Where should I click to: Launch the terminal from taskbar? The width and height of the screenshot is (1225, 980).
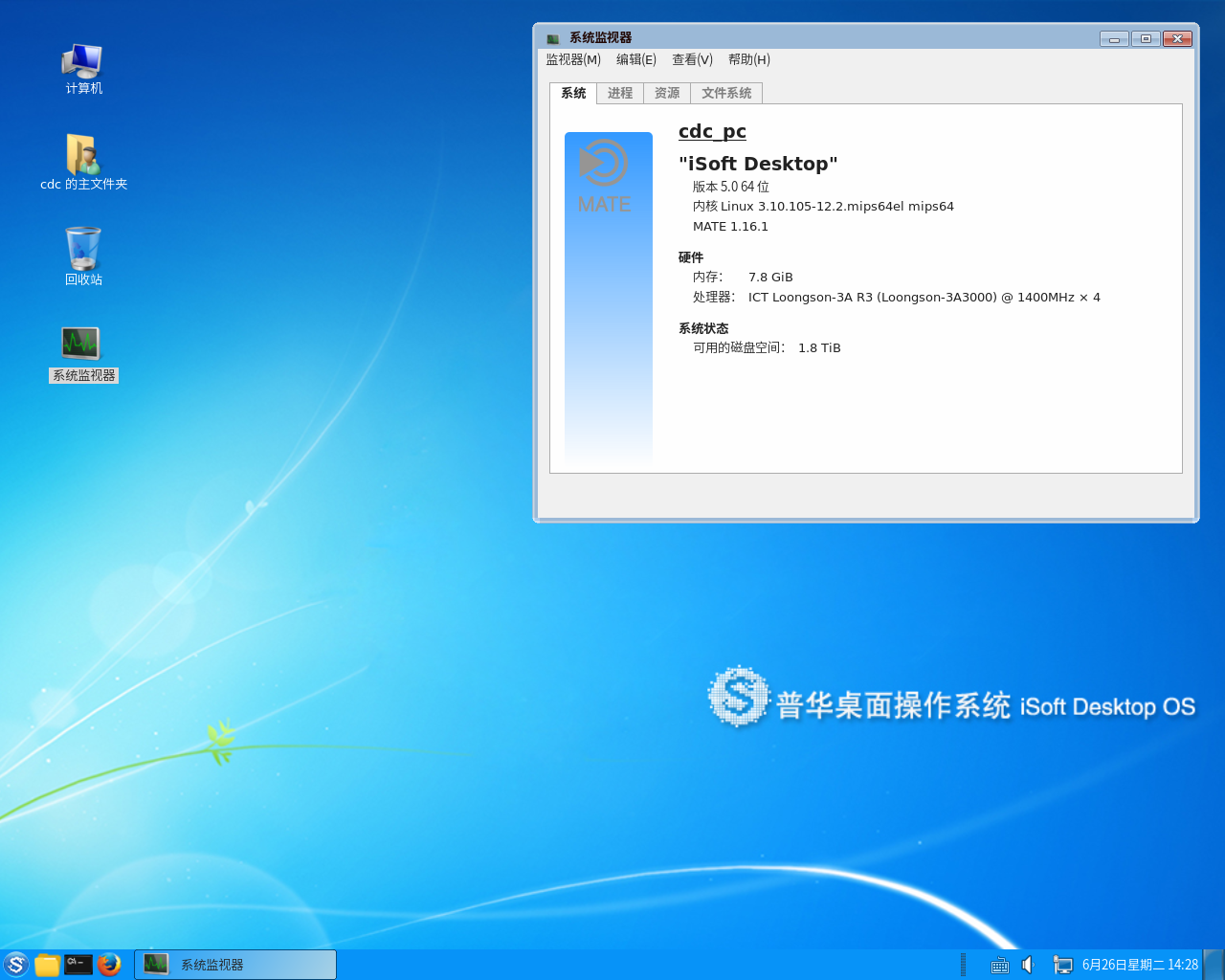pos(78,965)
